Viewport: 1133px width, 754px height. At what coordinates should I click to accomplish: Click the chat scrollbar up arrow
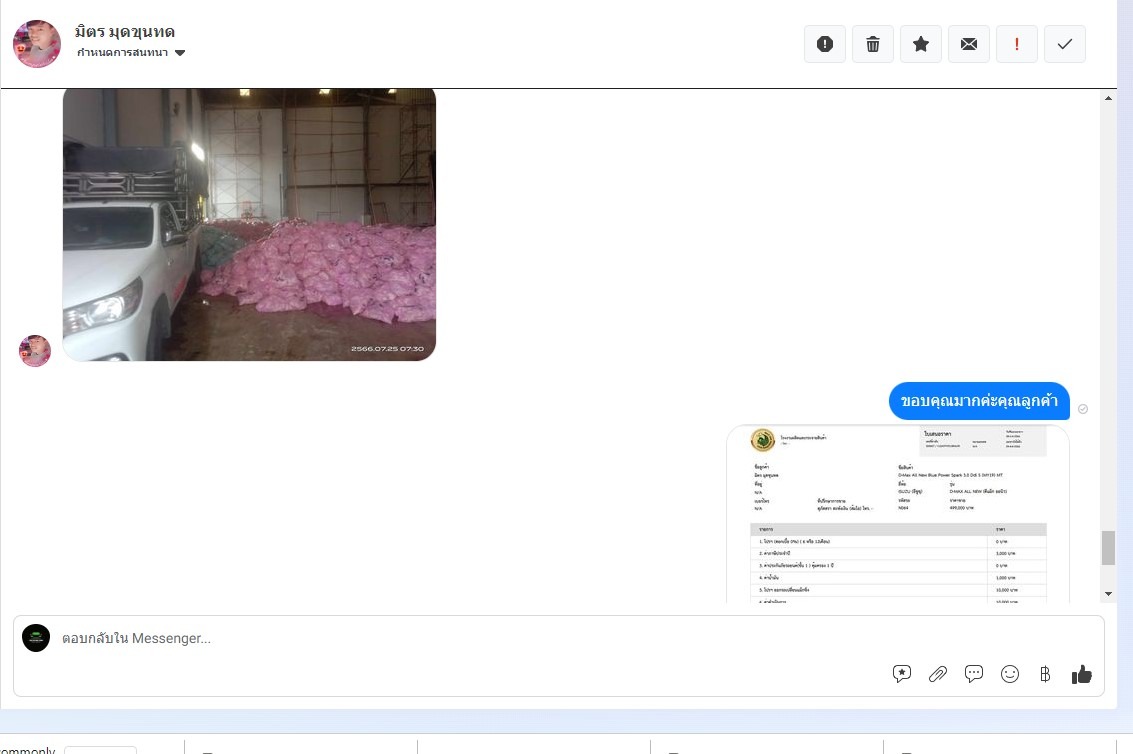(x=1108, y=98)
